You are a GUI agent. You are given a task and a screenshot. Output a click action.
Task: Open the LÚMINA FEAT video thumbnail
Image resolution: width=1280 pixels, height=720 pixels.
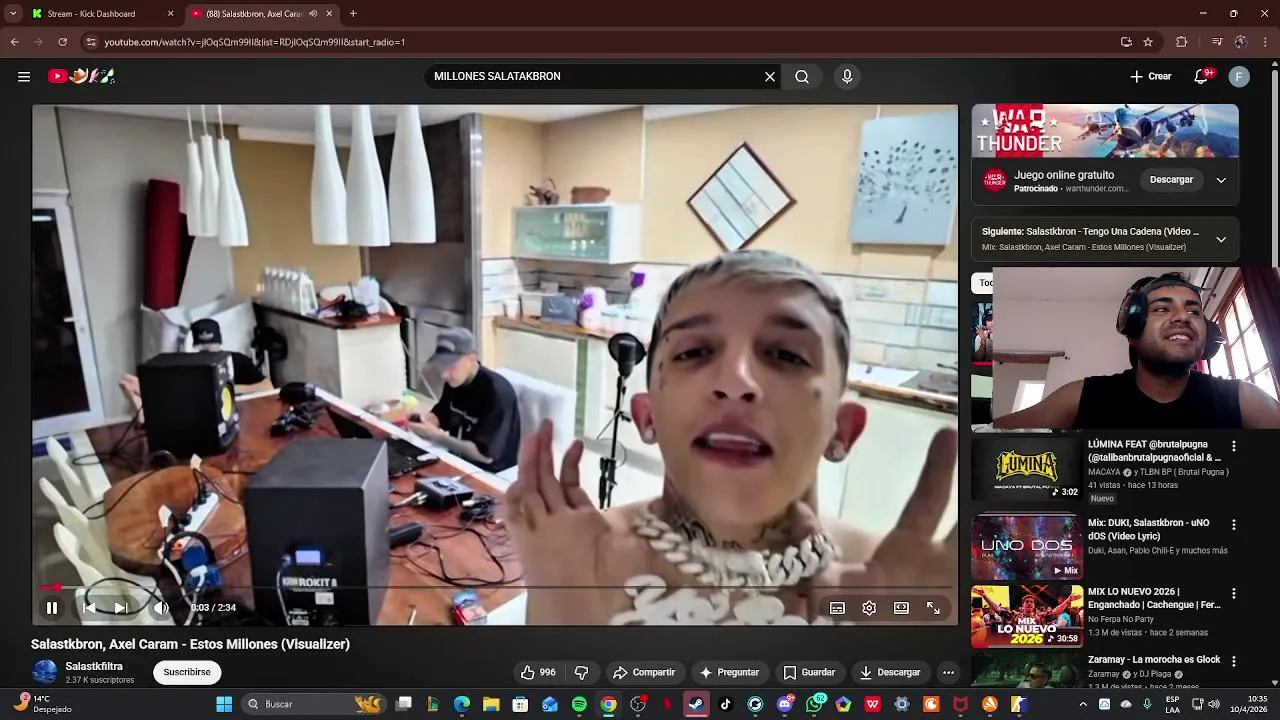point(1027,470)
